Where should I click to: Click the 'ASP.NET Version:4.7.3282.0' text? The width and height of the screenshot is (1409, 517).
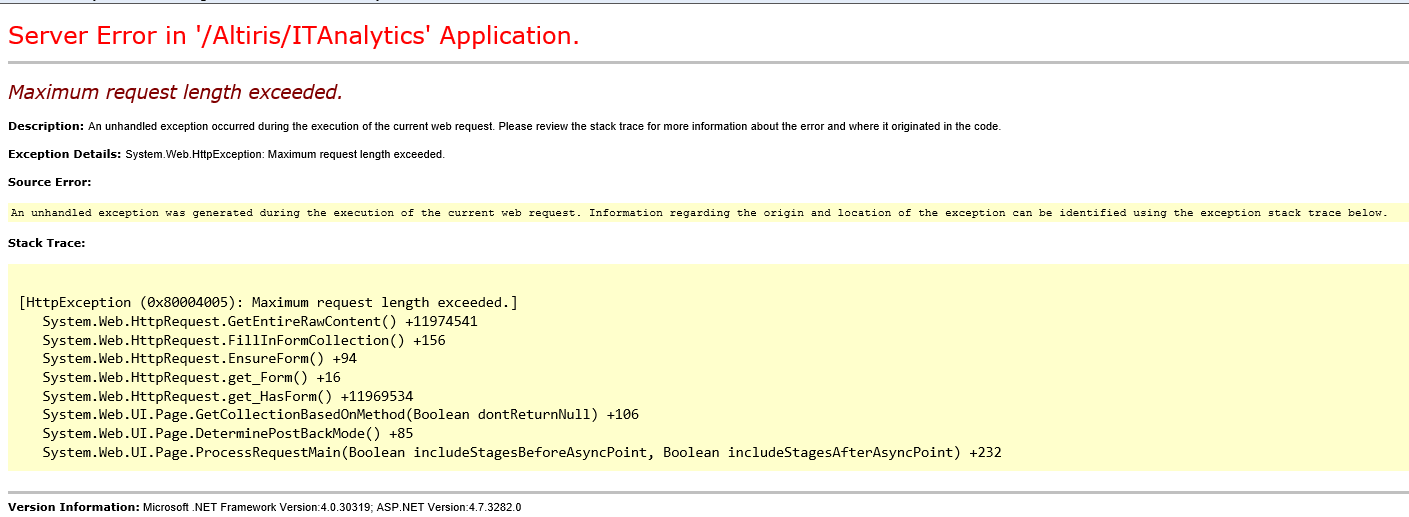coord(448,507)
